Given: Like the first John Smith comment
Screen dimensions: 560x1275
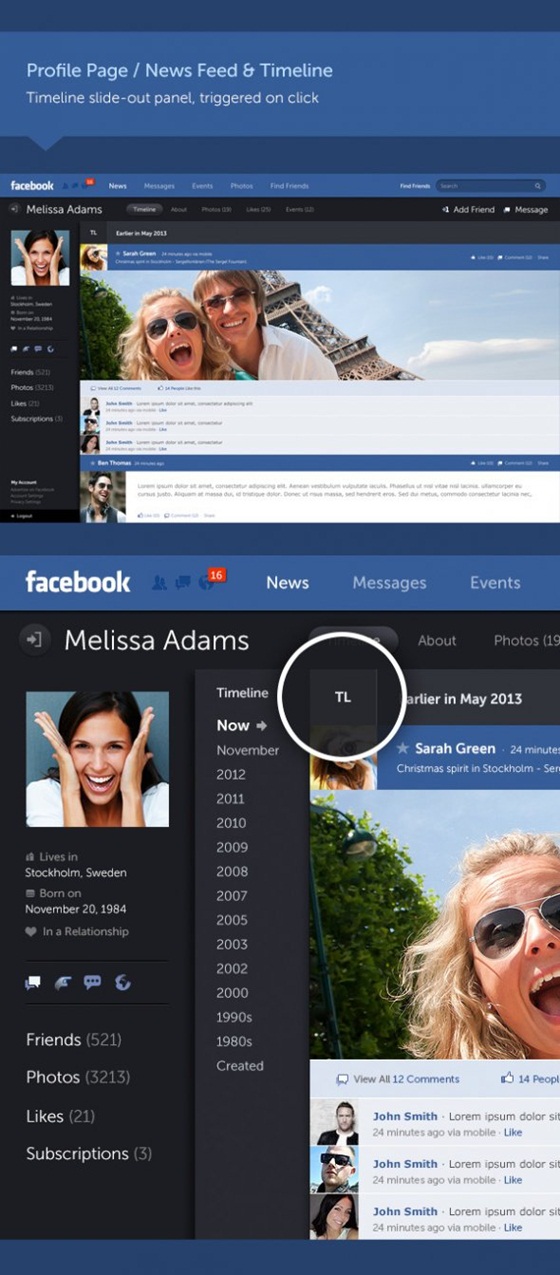Looking at the screenshot, I should [513, 1132].
